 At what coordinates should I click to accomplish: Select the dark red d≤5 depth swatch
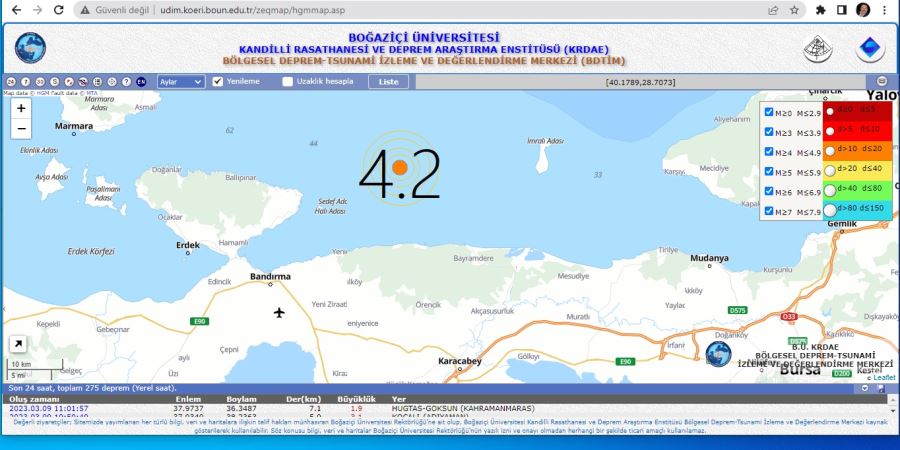(858, 111)
